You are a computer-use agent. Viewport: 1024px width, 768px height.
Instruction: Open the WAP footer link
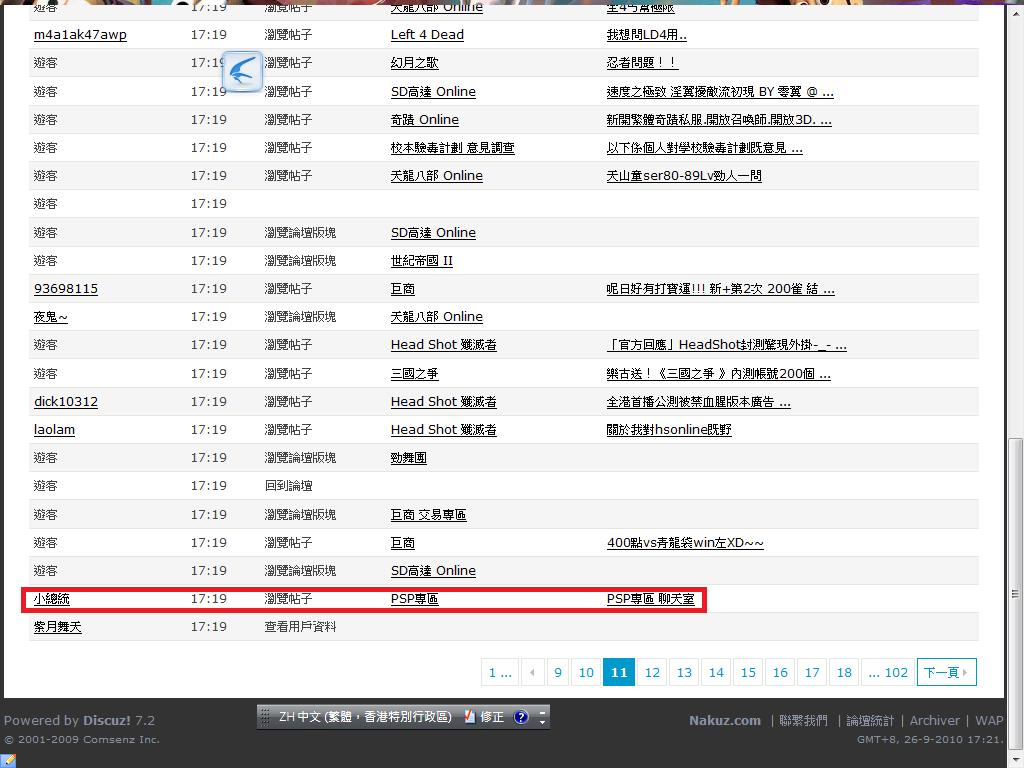[x=989, y=720]
